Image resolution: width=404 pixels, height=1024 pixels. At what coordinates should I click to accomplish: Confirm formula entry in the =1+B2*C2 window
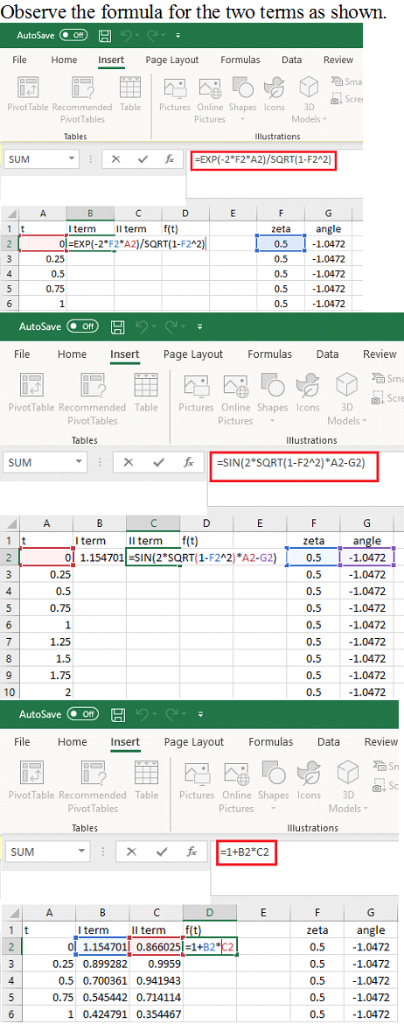161,852
